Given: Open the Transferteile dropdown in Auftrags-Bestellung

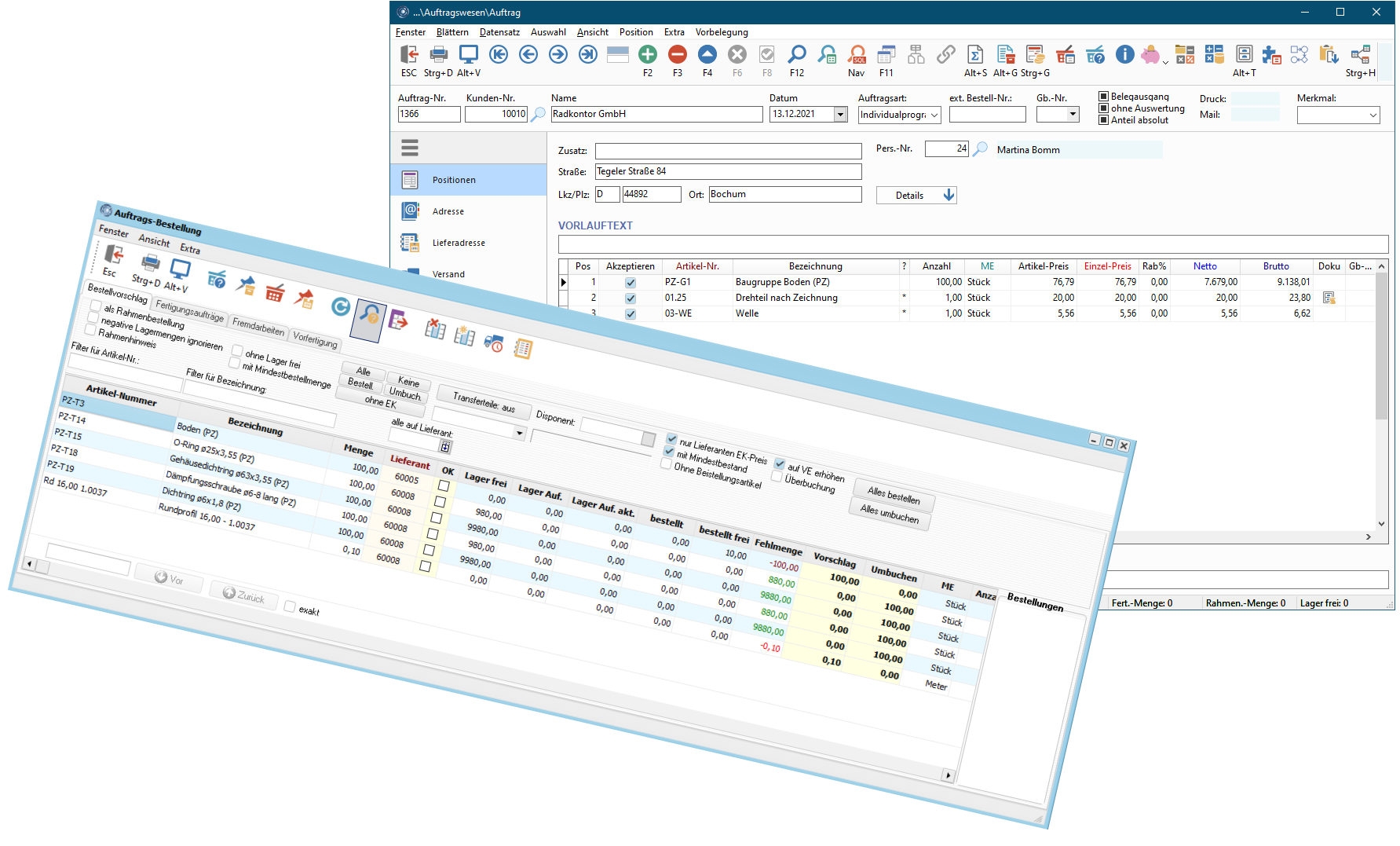Looking at the screenshot, I should 519,433.
